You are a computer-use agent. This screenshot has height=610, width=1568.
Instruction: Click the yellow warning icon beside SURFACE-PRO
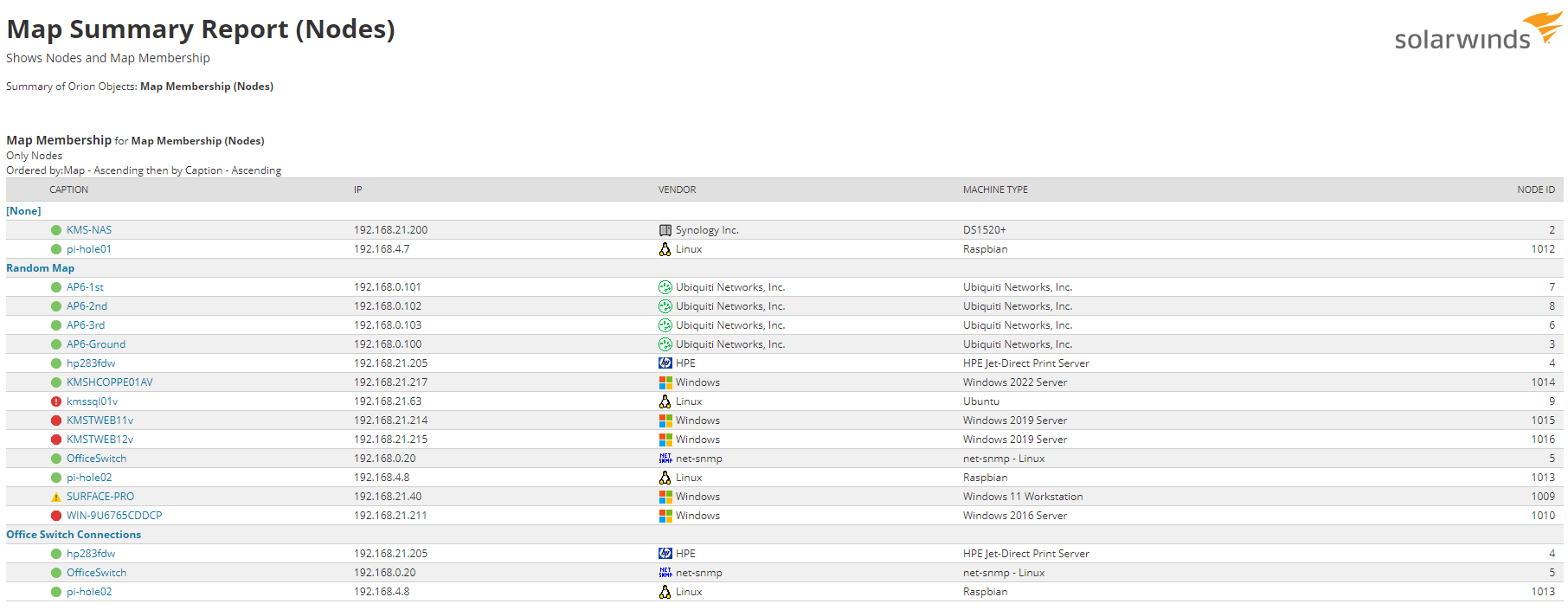(x=56, y=497)
